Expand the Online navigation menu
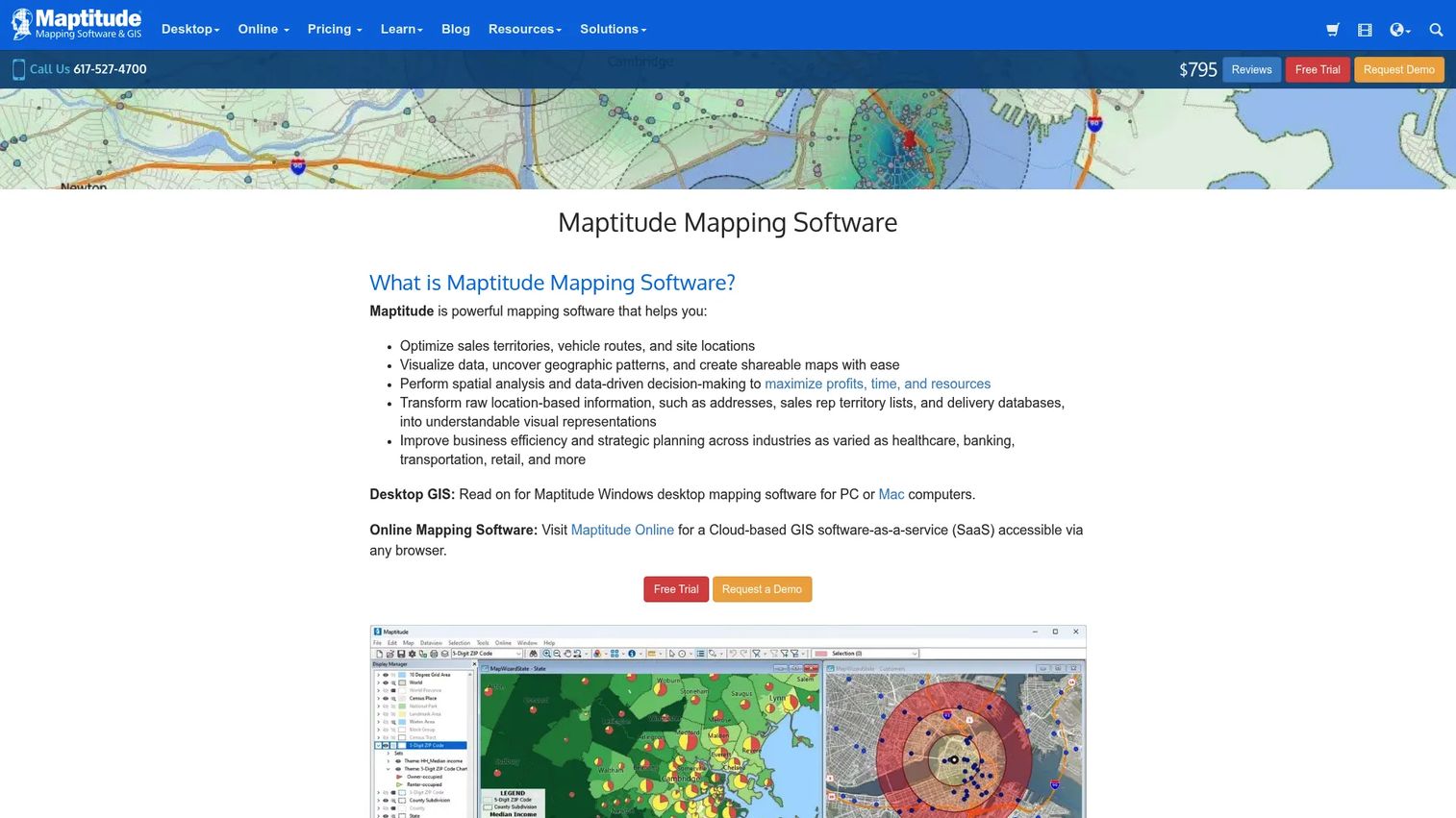 pyautogui.click(x=264, y=29)
